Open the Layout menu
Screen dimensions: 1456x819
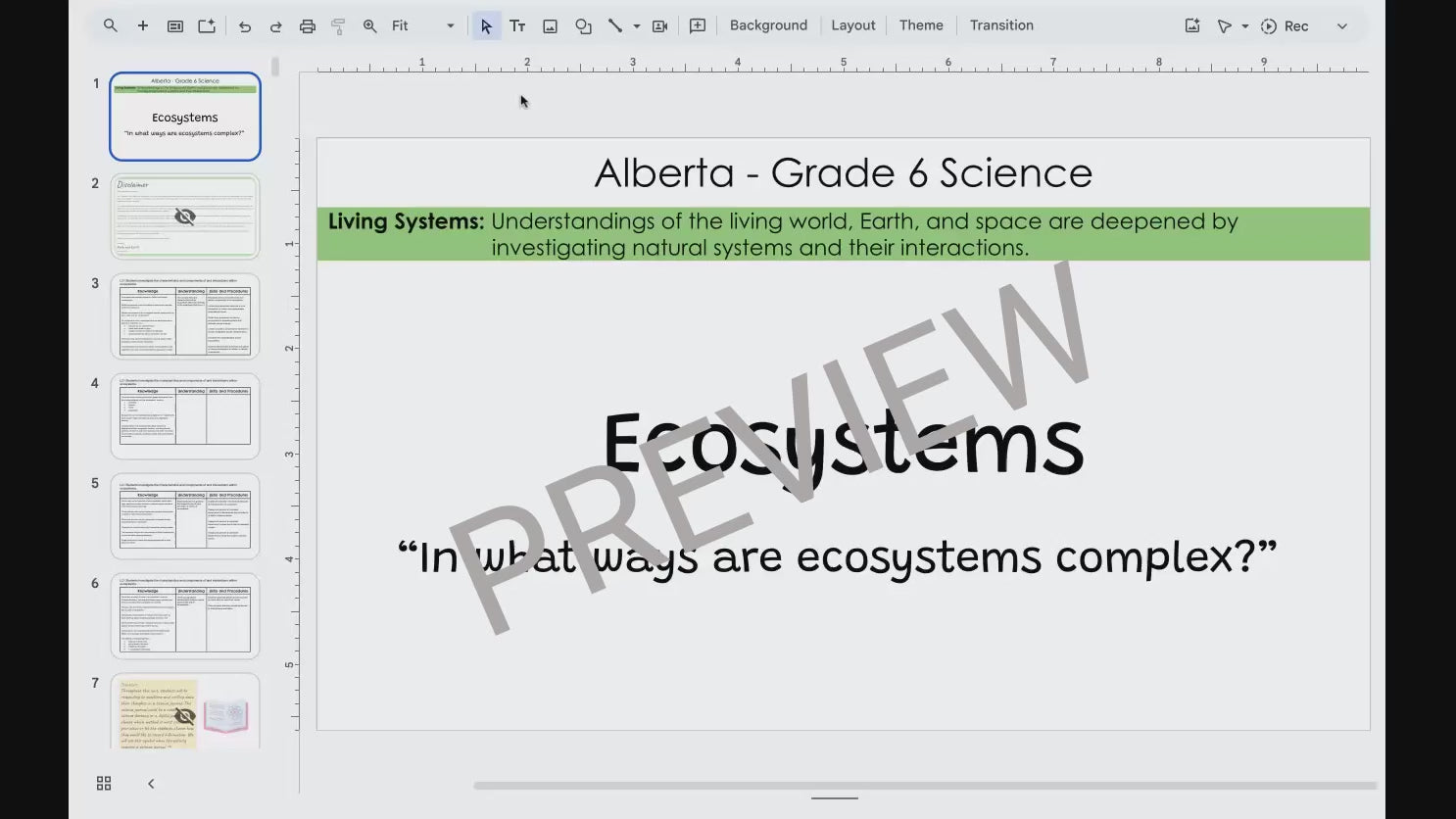(852, 25)
